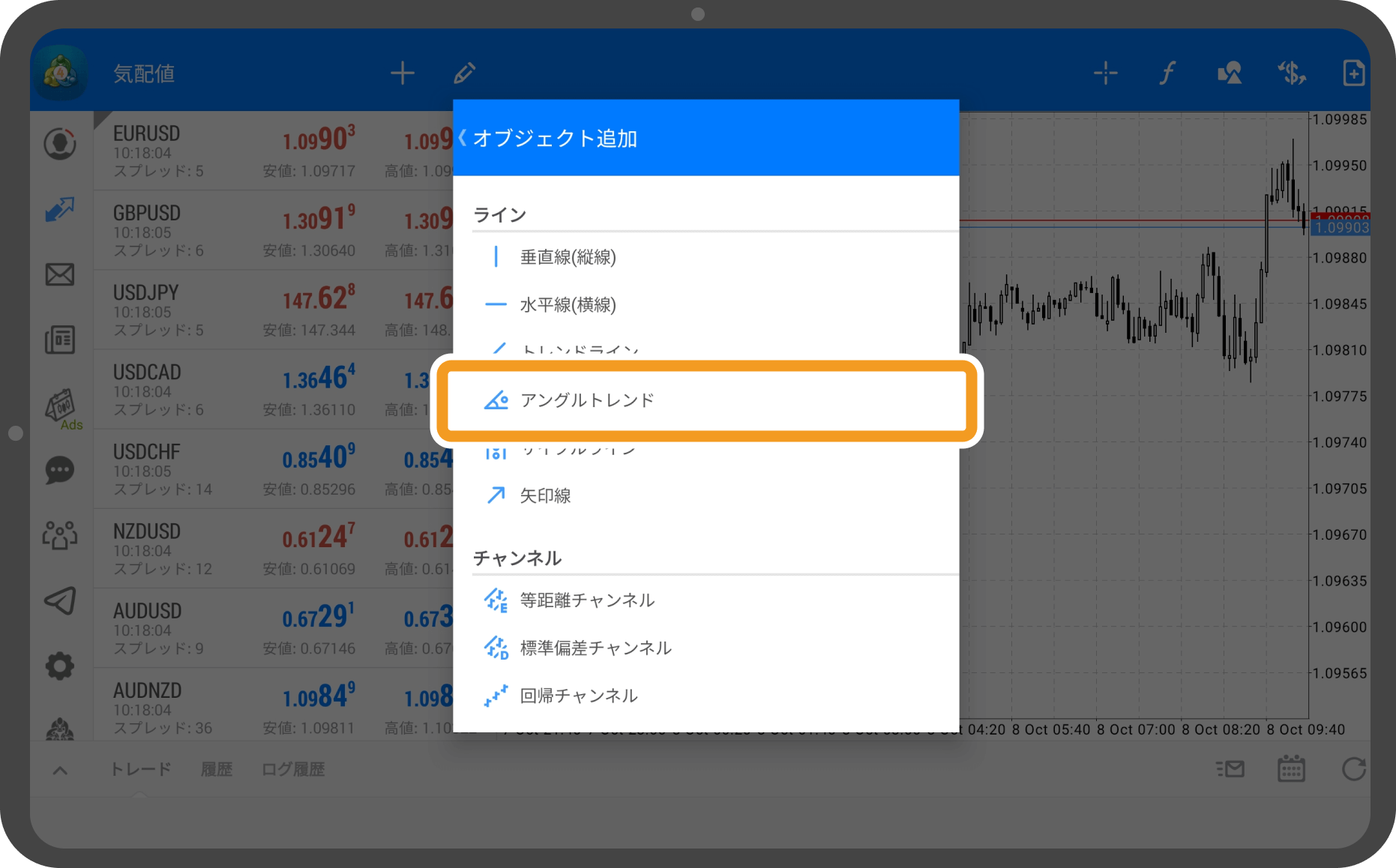Select 垂直線(縦線) vertical line object
Image resolution: width=1396 pixels, height=868 pixels.
(706, 257)
